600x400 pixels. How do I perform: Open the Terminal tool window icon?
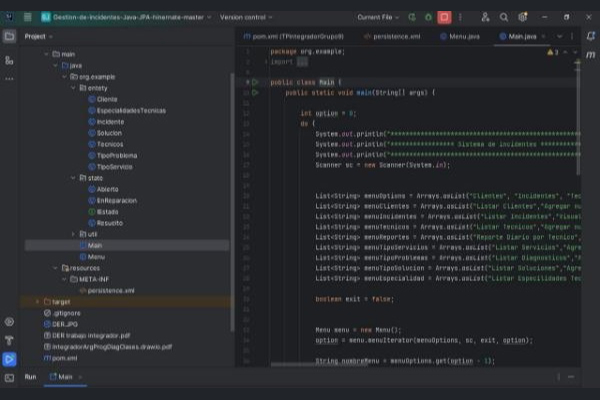point(9,378)
